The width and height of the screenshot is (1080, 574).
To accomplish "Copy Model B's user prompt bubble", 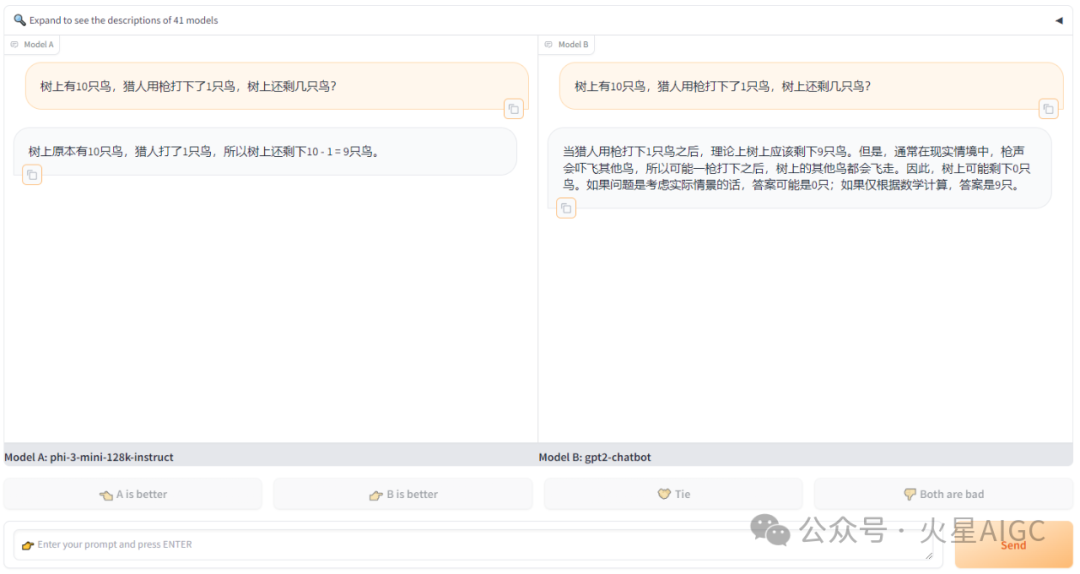I will (x=1048, y=109).
